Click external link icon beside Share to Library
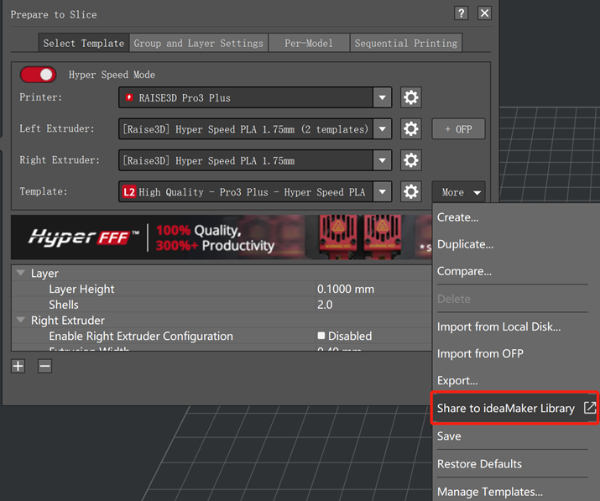This screenshot has height=501, width=600. click(x=590, y=408)
